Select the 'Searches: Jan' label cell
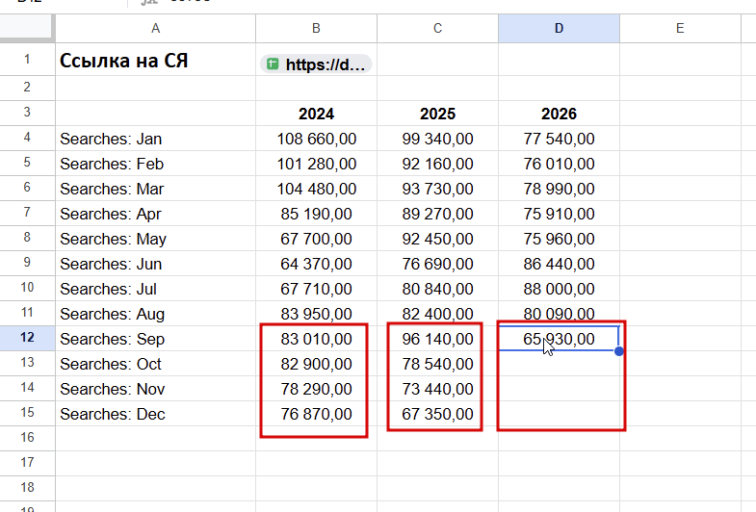756x512 pixels. point(155,138)
